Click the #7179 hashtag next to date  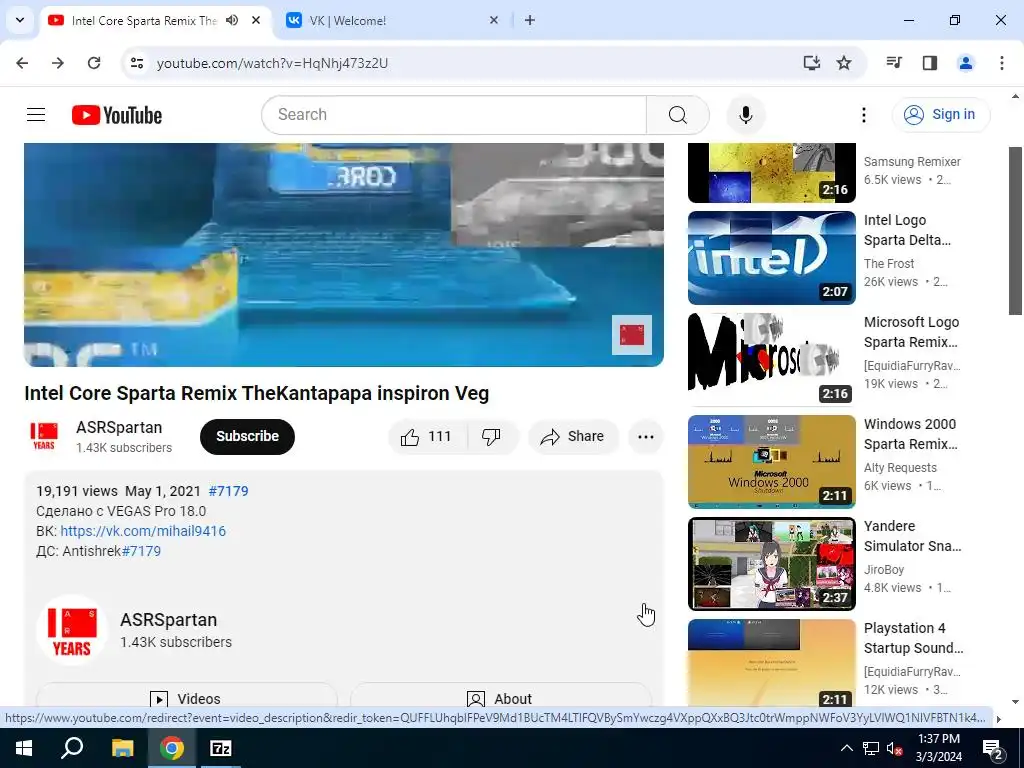(x=228, y=491)
